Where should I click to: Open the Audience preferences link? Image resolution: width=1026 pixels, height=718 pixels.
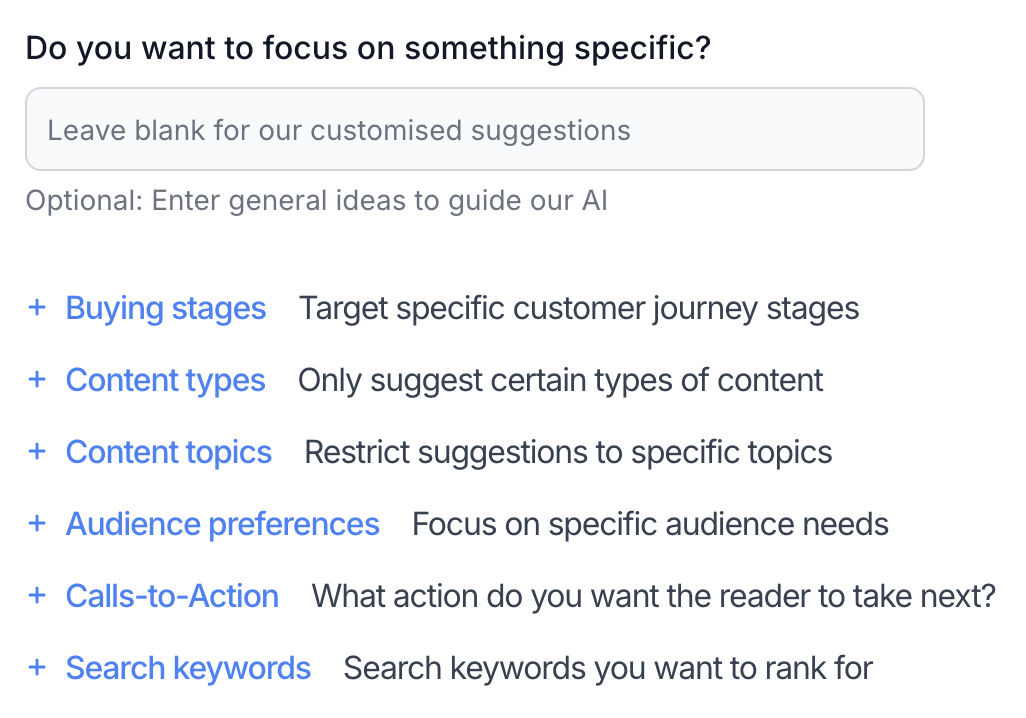point(223,524)
